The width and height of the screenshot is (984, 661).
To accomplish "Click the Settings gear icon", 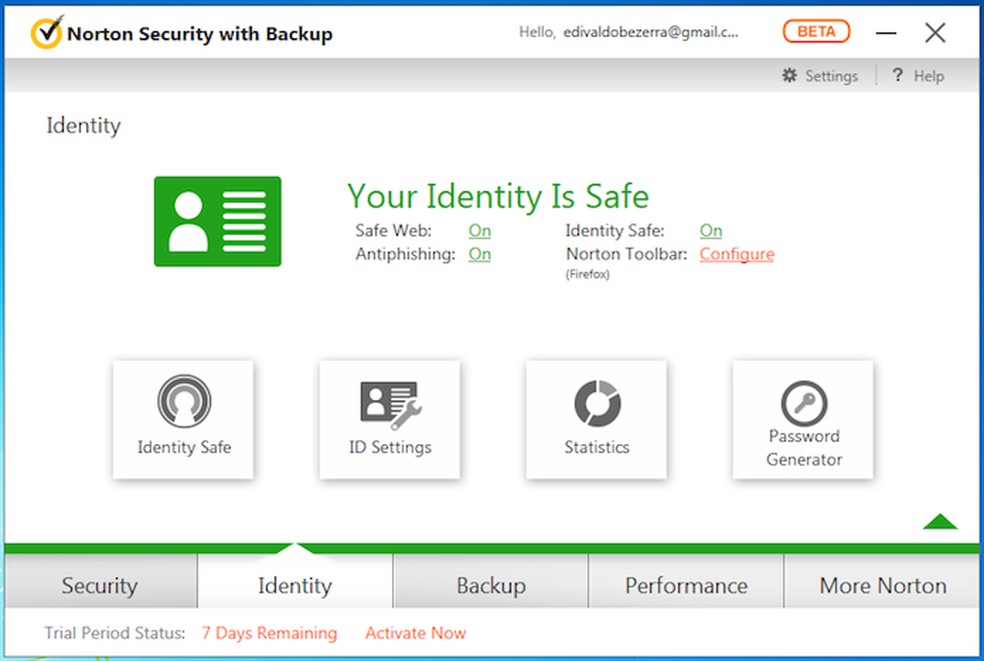I will click(x=790, y=76).
